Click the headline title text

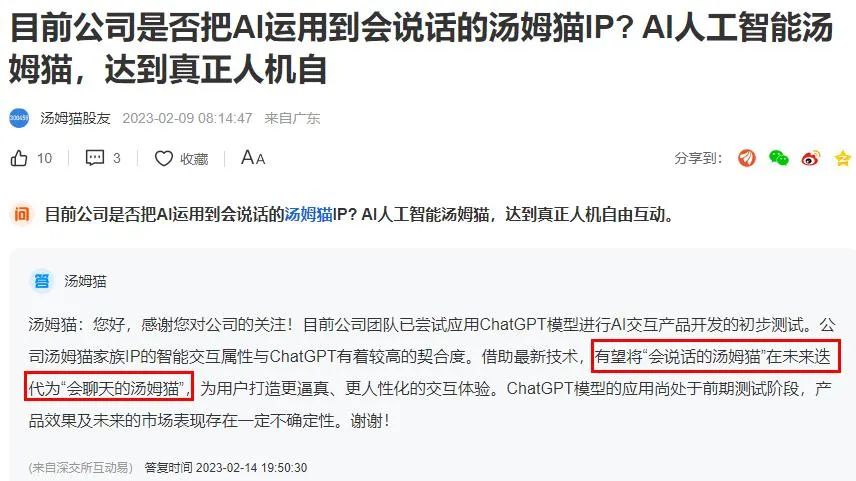(x=421, y=49)
